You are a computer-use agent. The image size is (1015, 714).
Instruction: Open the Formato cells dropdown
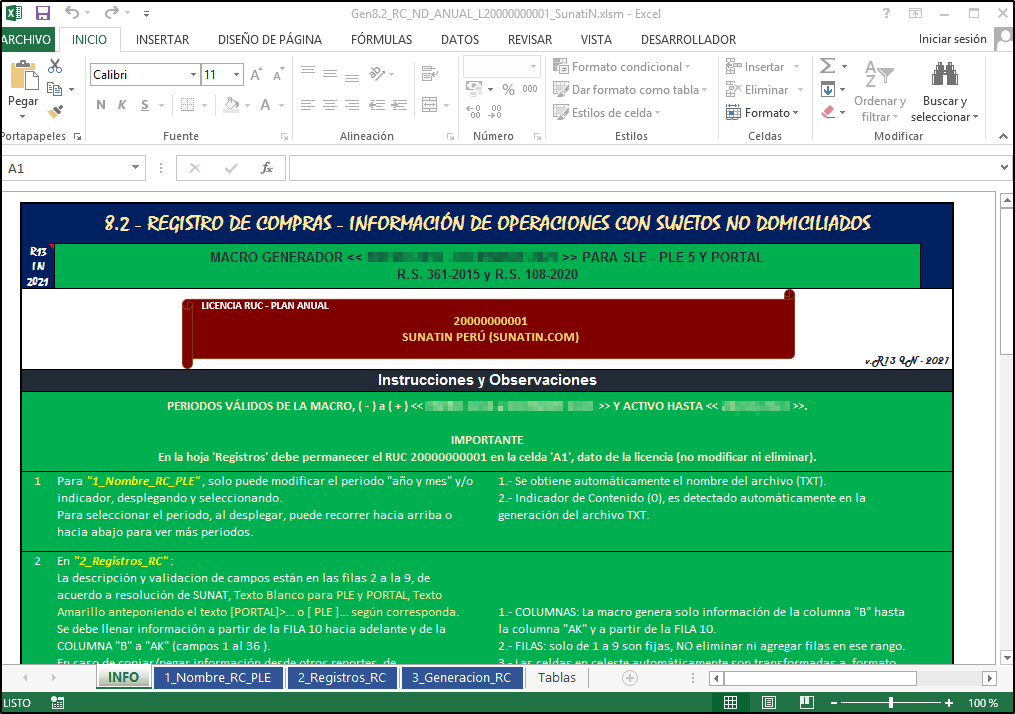770,113
